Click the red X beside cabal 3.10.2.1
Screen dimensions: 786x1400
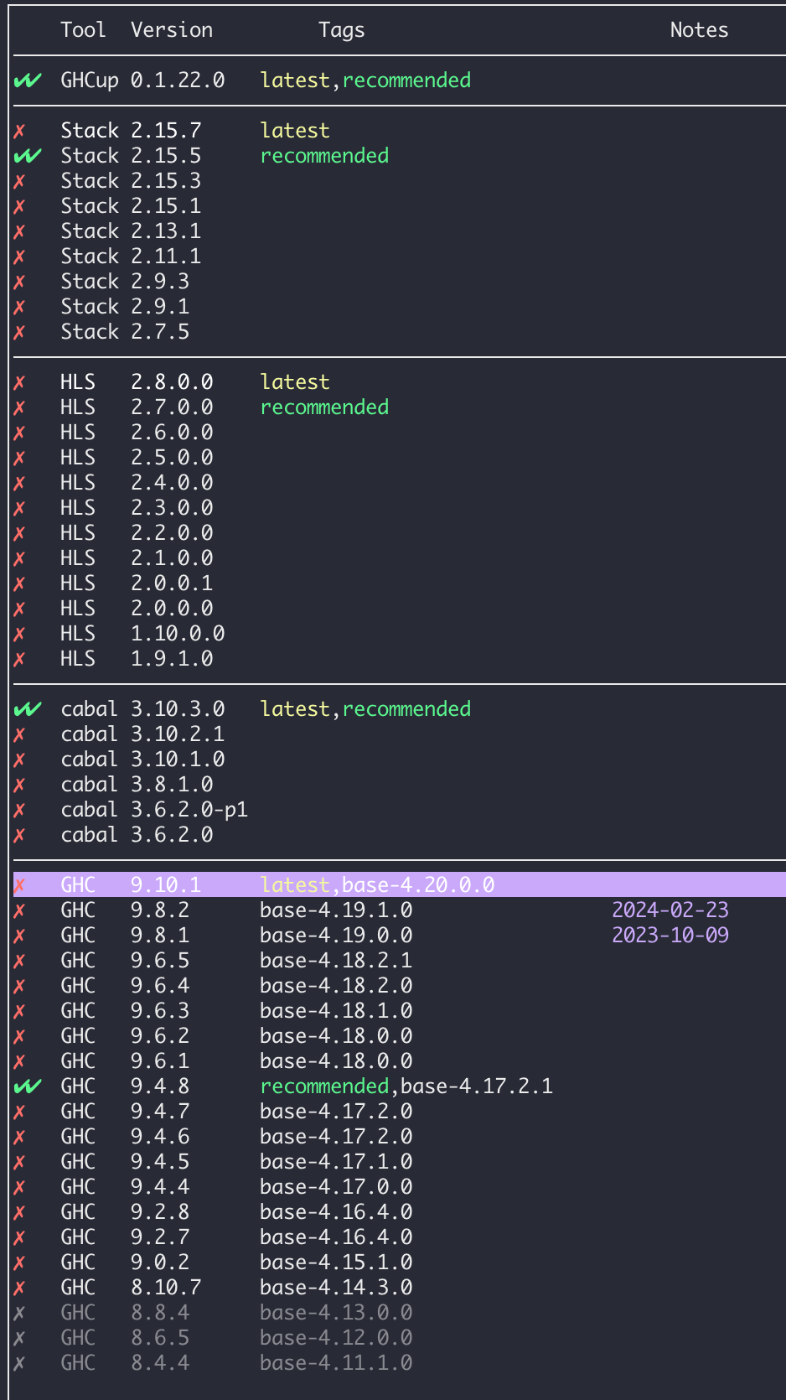(19, 735)
